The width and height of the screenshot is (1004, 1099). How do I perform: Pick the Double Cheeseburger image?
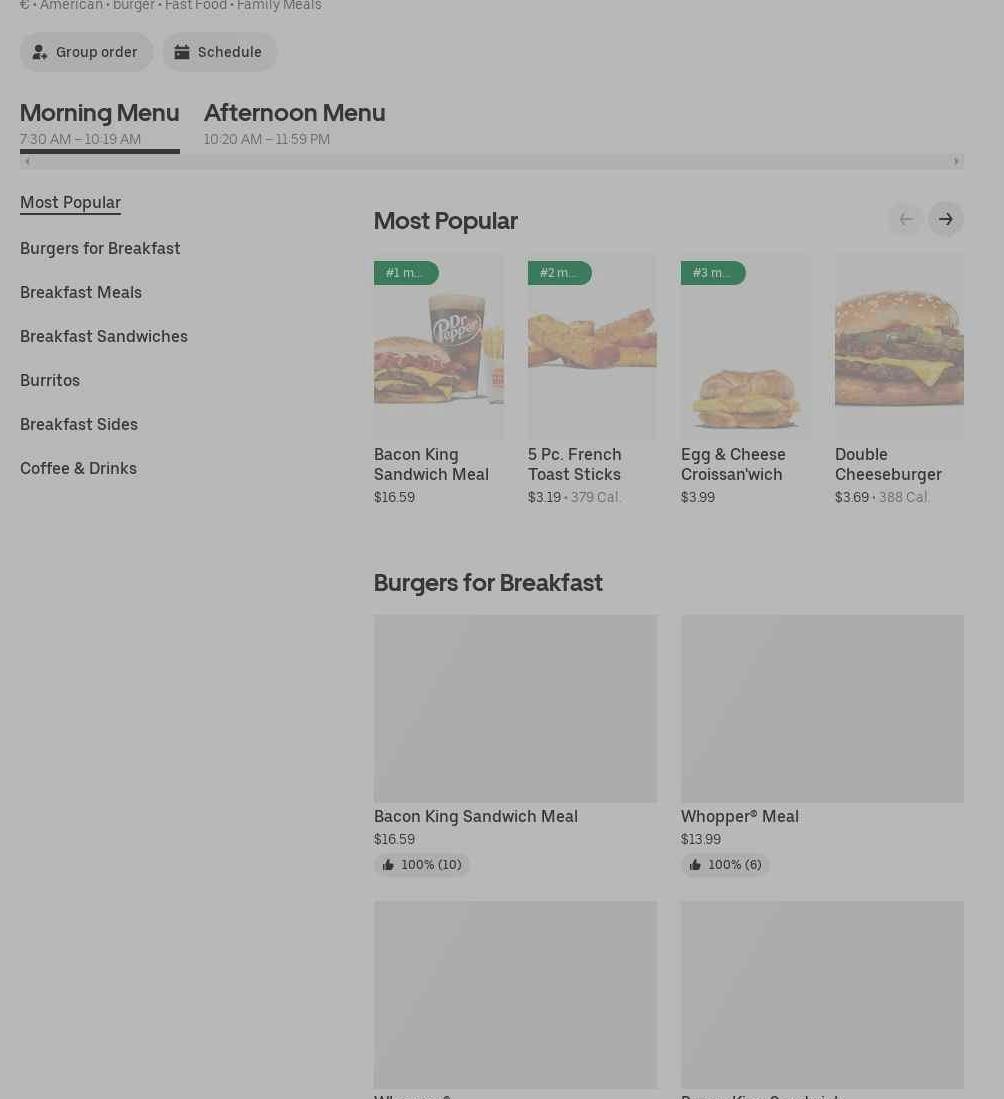pyautogui.click(x=899, y=346)
